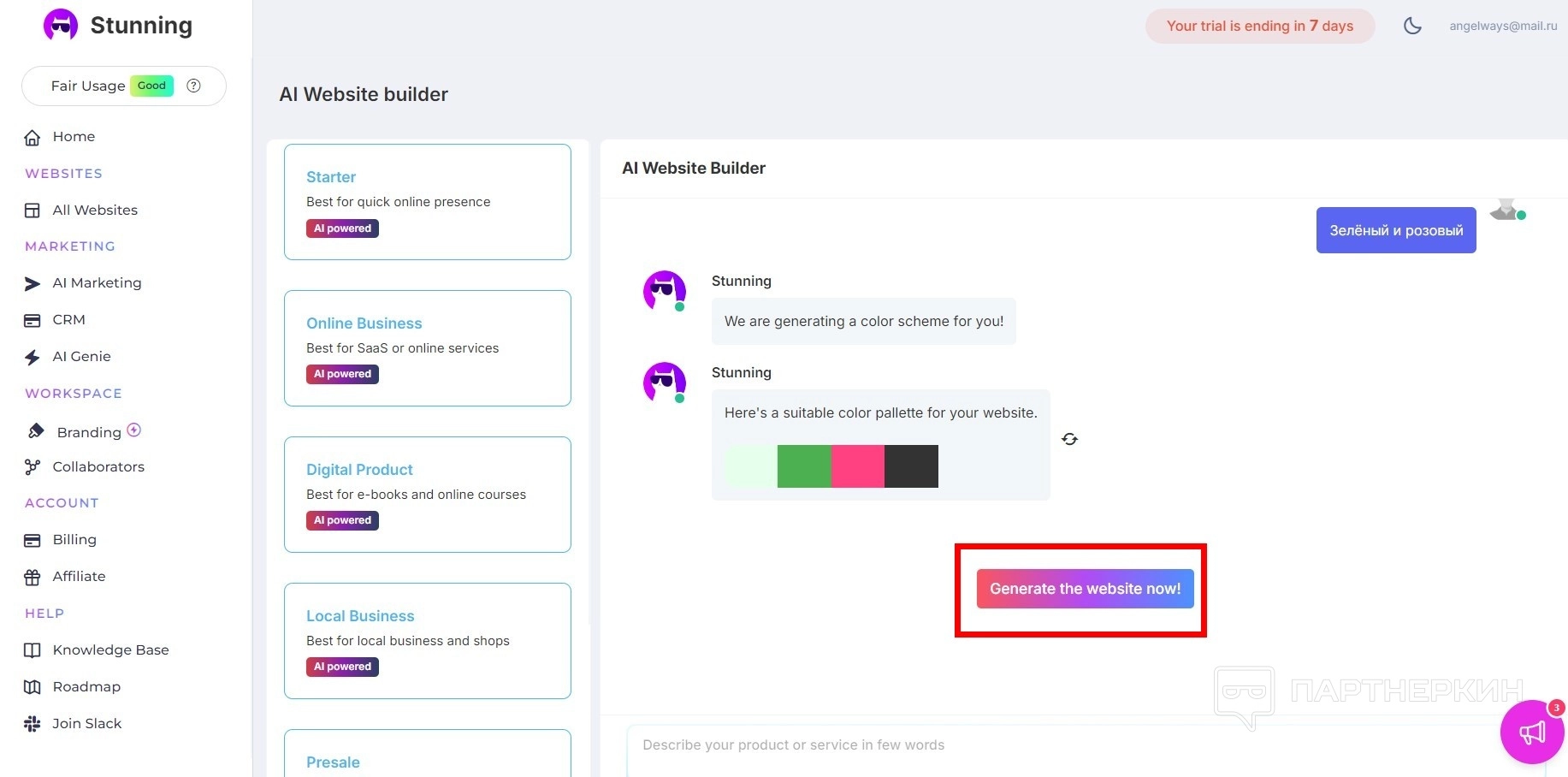This screenshot has width=1568, height=777.
Task: Choose the Digital Product template card
Action: point(428,495)
